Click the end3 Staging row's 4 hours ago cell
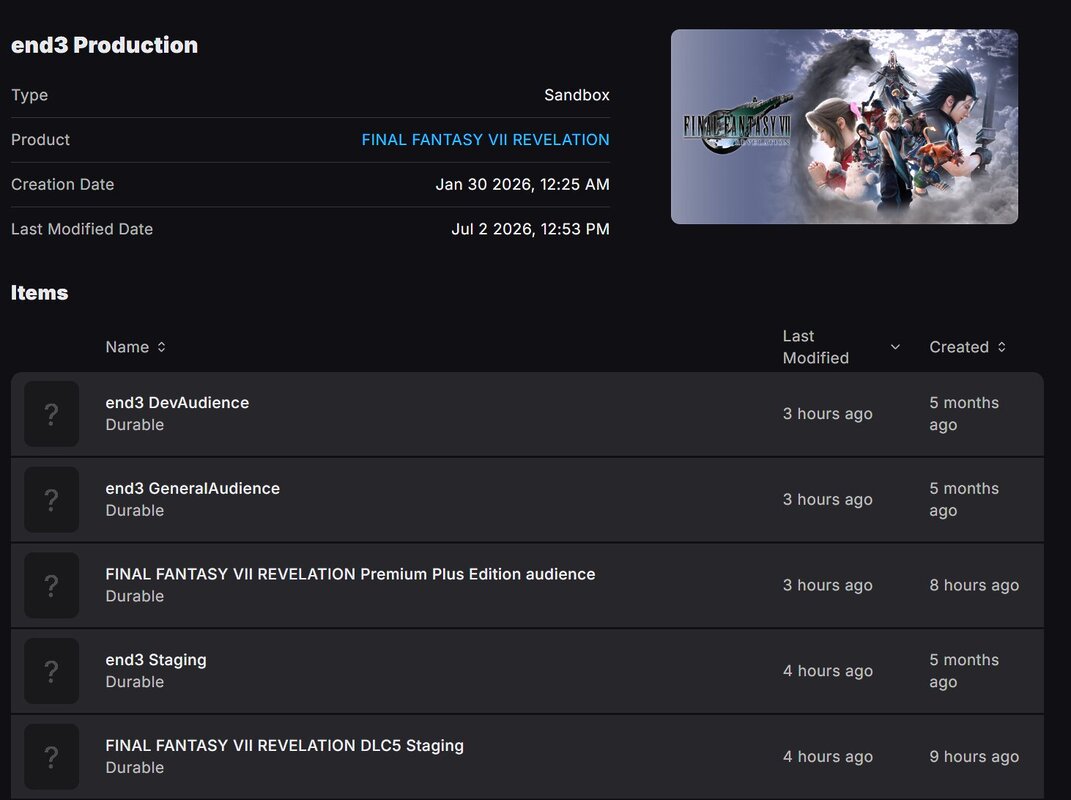The height and width of the screenshot is (800, 1071). coord(828,671)
